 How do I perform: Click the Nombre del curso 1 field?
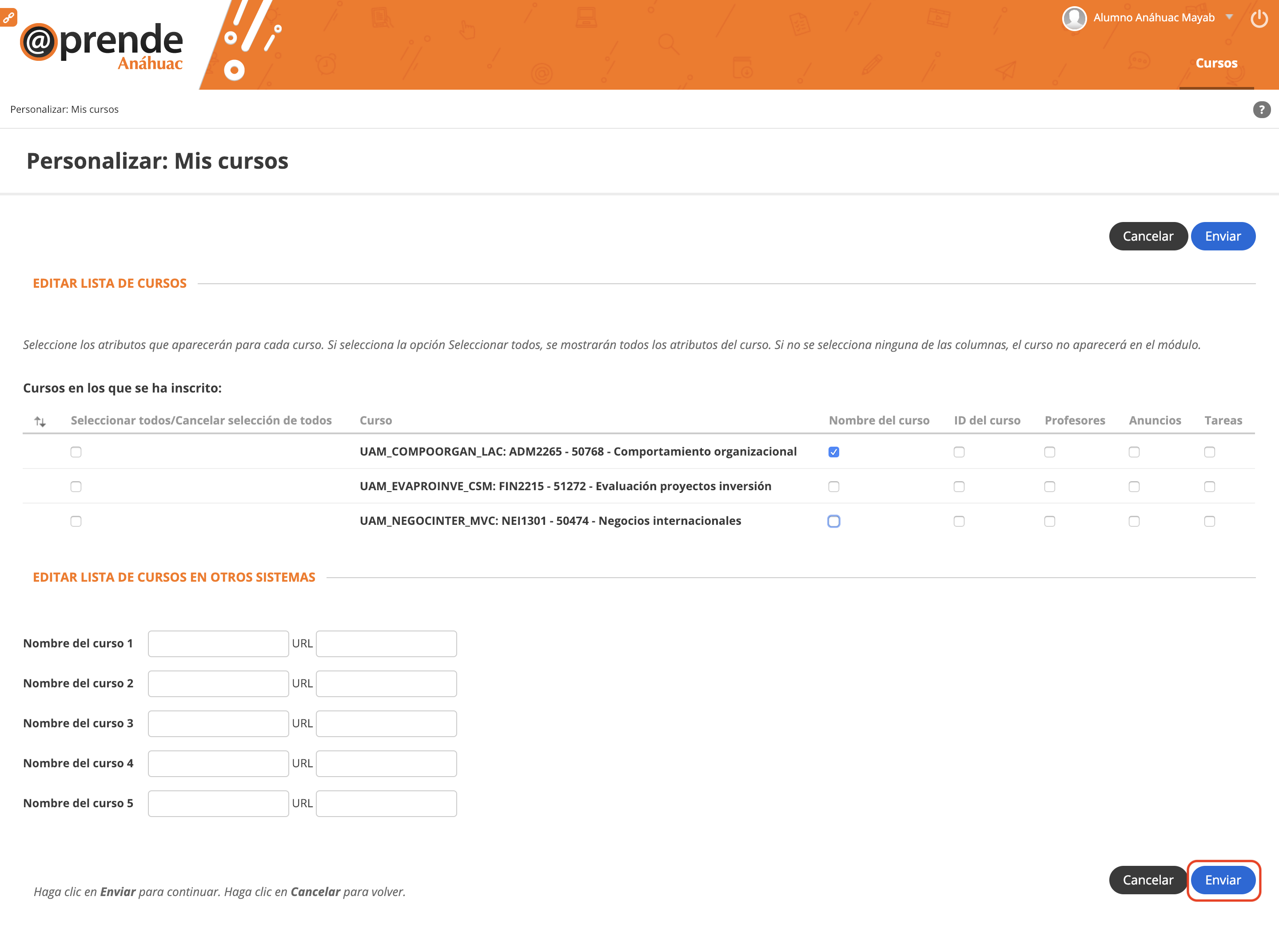pyautogui.click(x=218, y=644)
